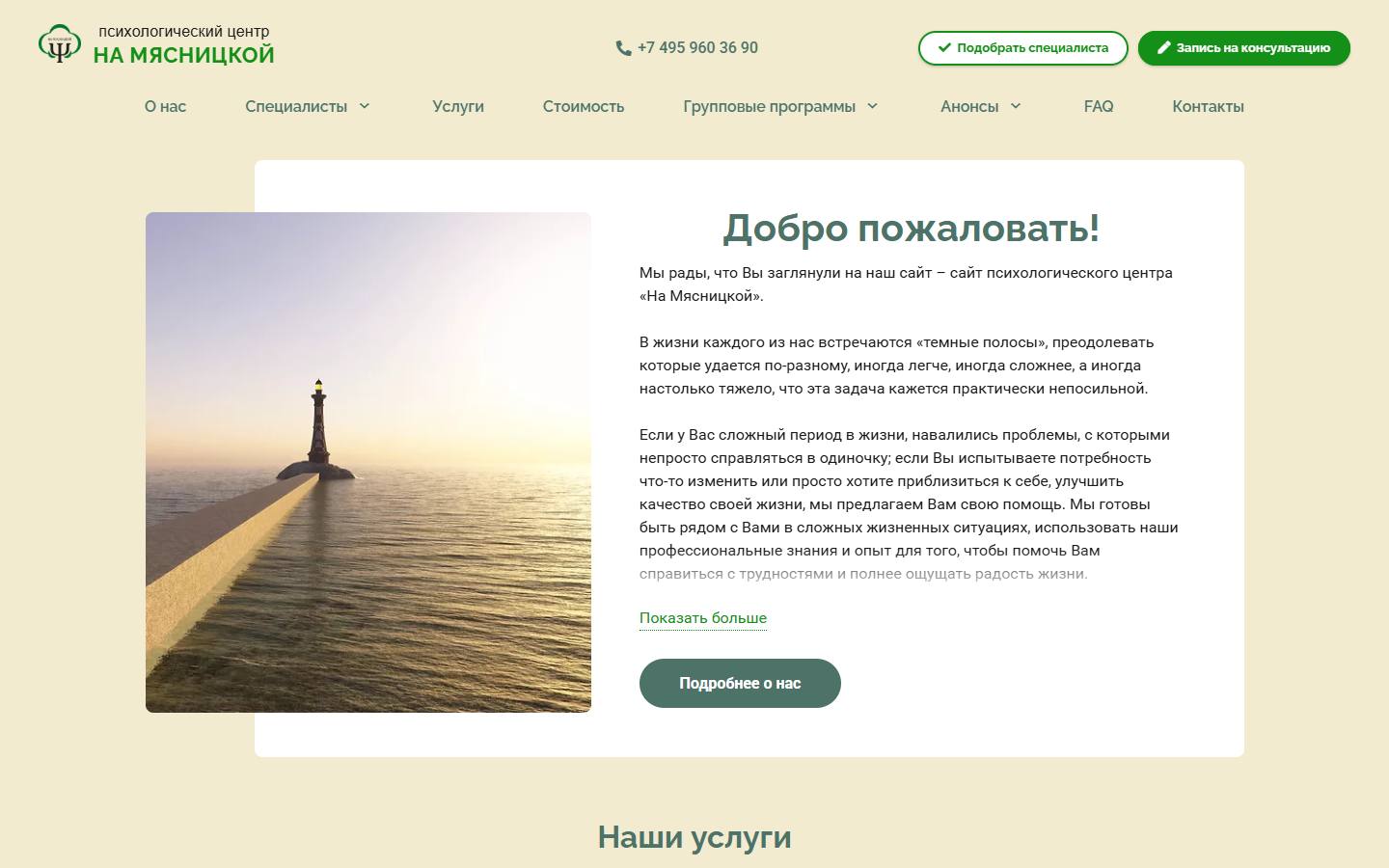The height and width of the screenshot is (868, 1389).
Task: Click the Запись на консультацию button
Action: 1244,48
